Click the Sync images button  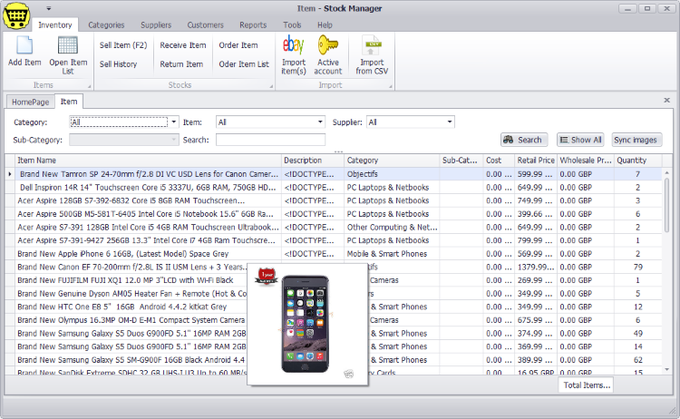tap(636, 140)
